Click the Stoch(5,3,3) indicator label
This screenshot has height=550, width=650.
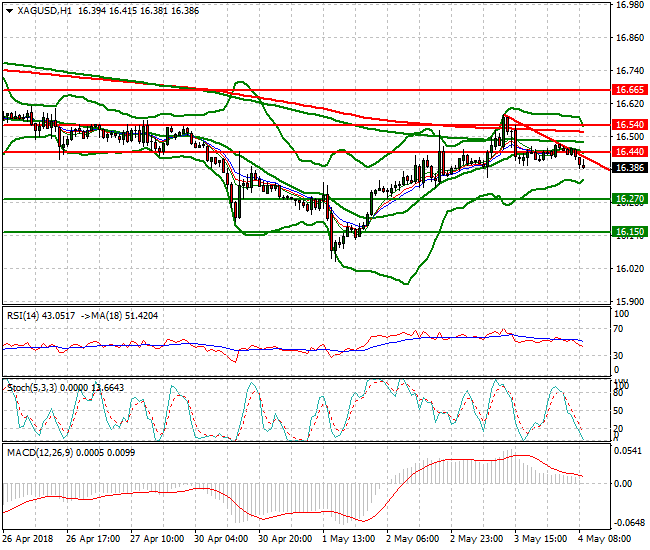(x=65, y=388)
